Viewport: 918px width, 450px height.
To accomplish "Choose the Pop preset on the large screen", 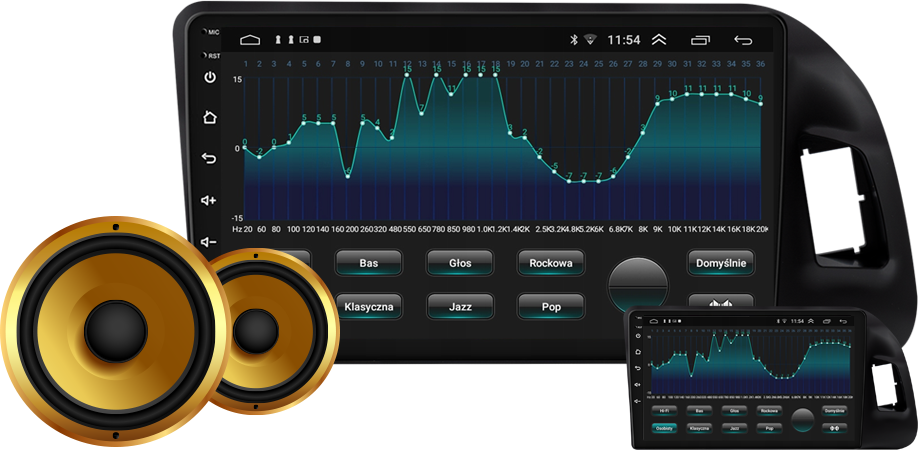I will pyautogui.click(x=550, y=306).
